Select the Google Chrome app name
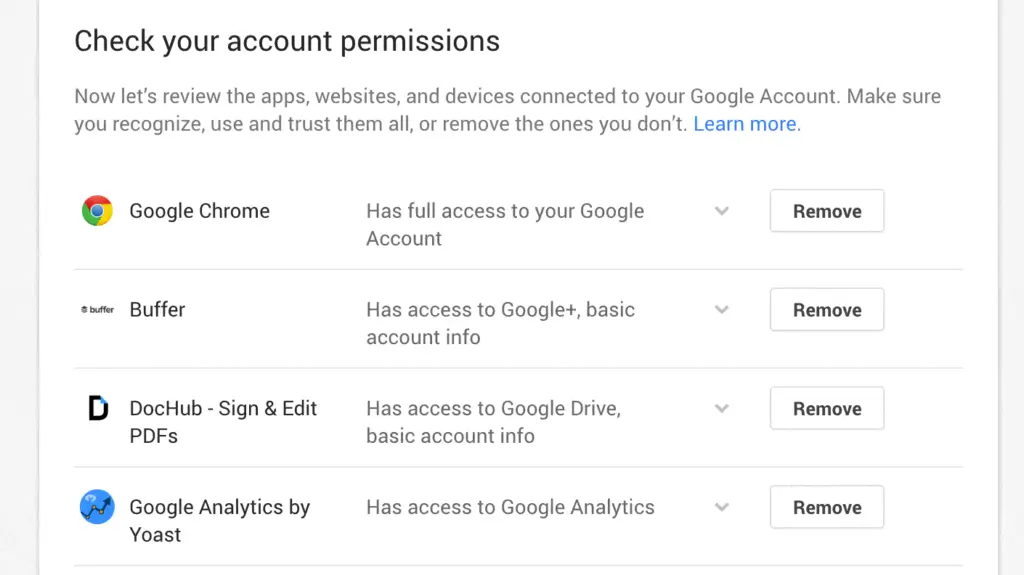This screenshot has height=575, width=1024. click(199, 211)
